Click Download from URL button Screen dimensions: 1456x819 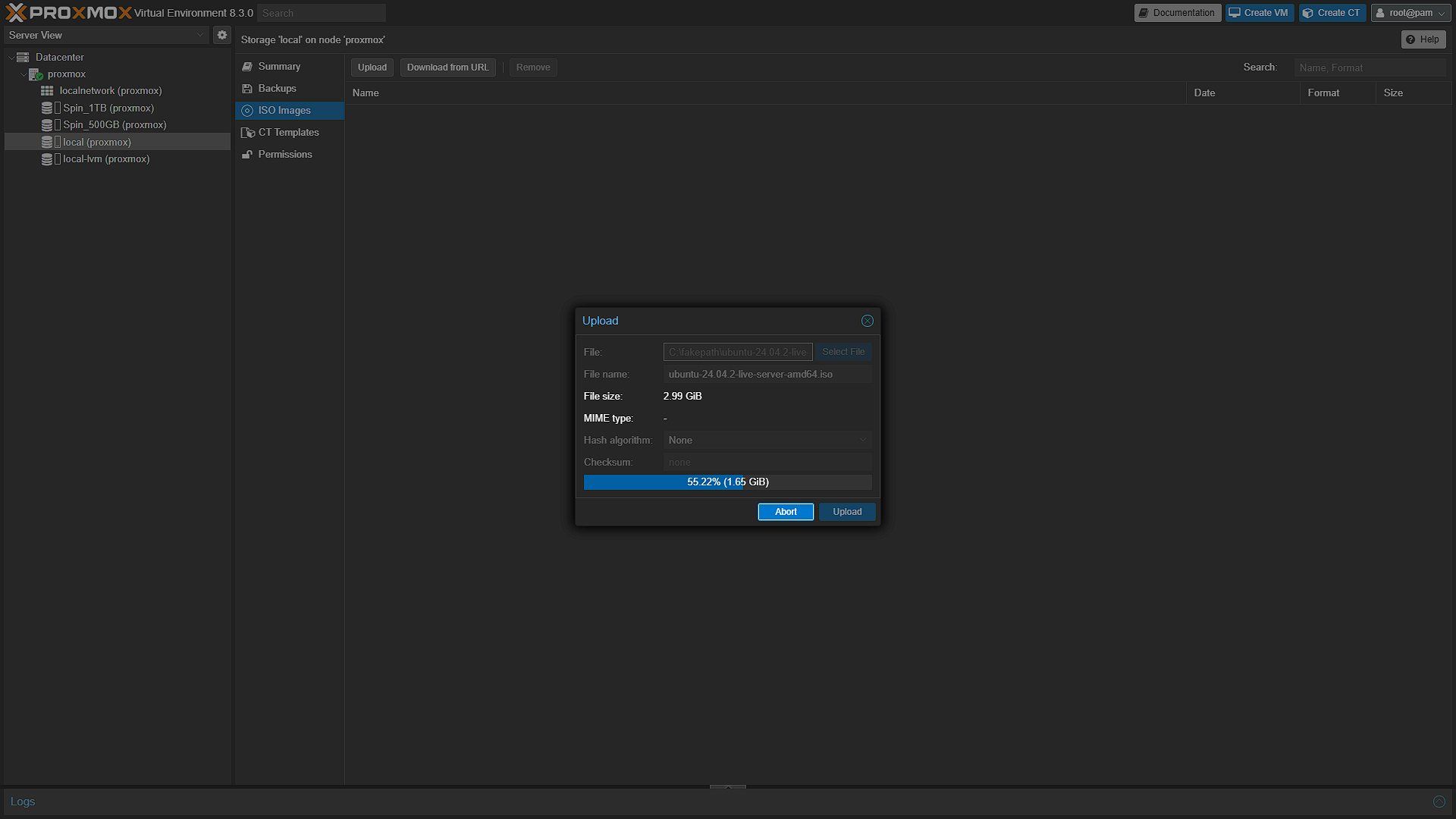click(x=448, y=67)
